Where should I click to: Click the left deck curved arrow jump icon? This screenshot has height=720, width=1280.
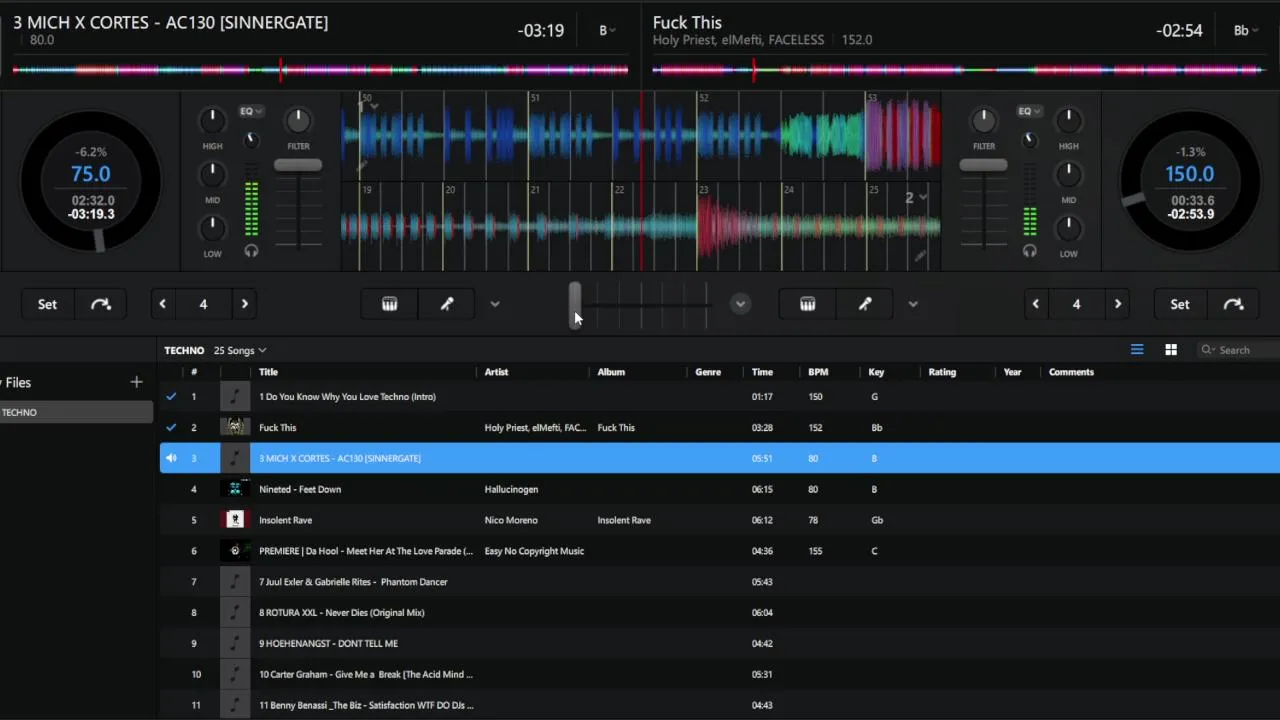coord(101,304)
